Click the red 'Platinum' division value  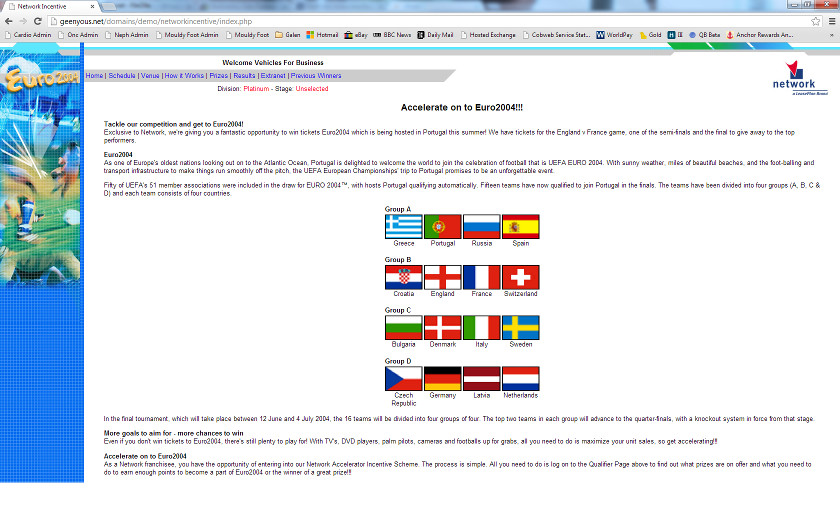[x=256, y=89]
